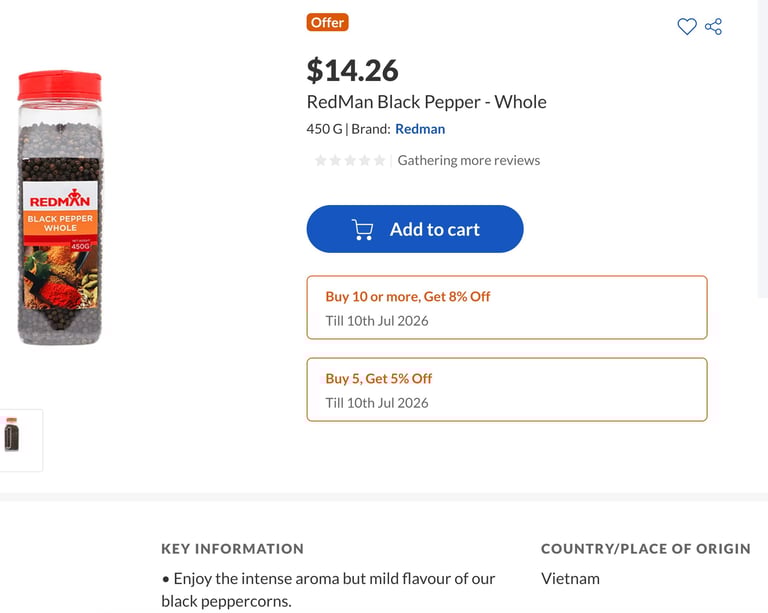Click the RedMan Black Pepper - Whole title
The image size is (768, 613).
[426, 102]
